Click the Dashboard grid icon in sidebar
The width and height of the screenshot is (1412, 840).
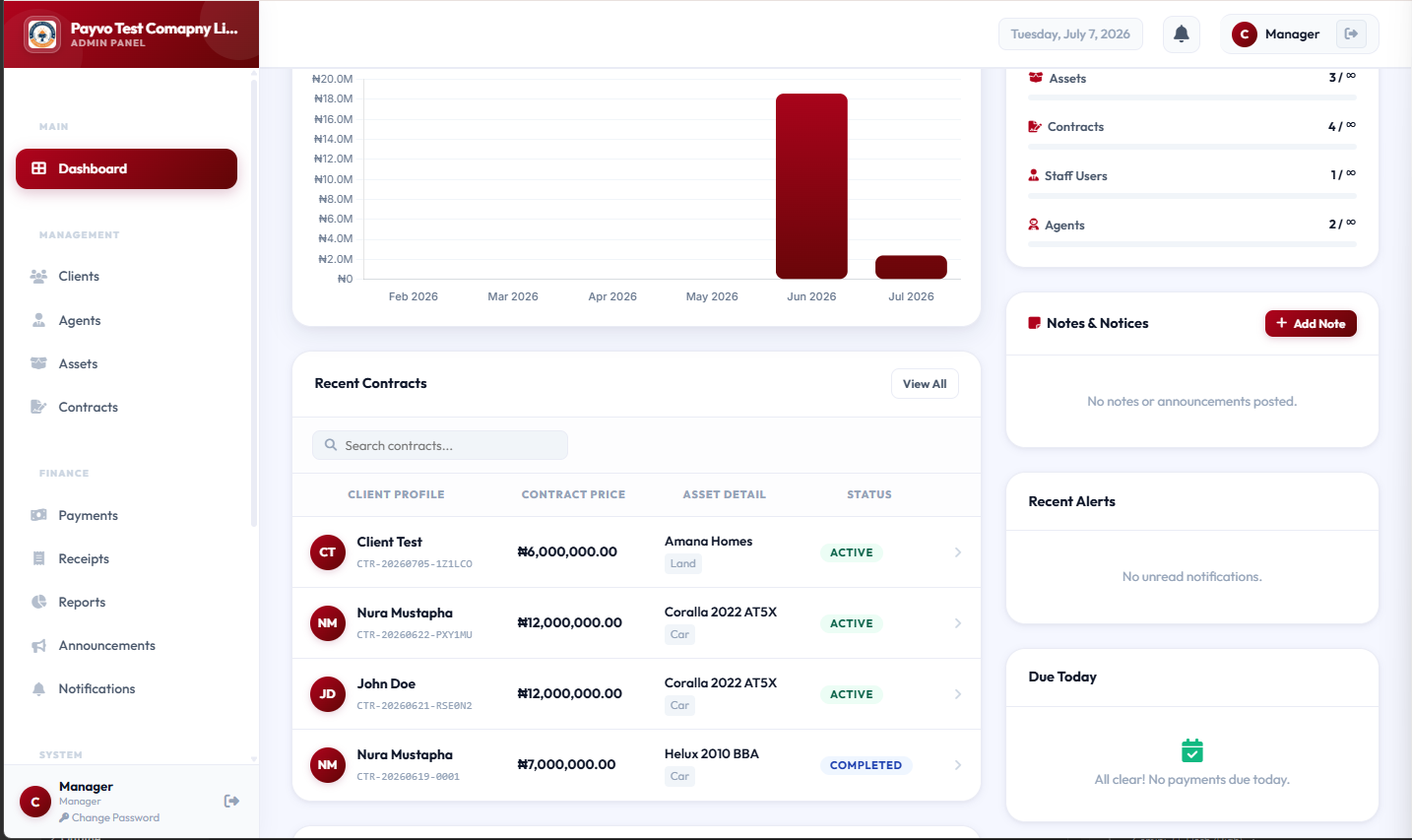point(39,168)
